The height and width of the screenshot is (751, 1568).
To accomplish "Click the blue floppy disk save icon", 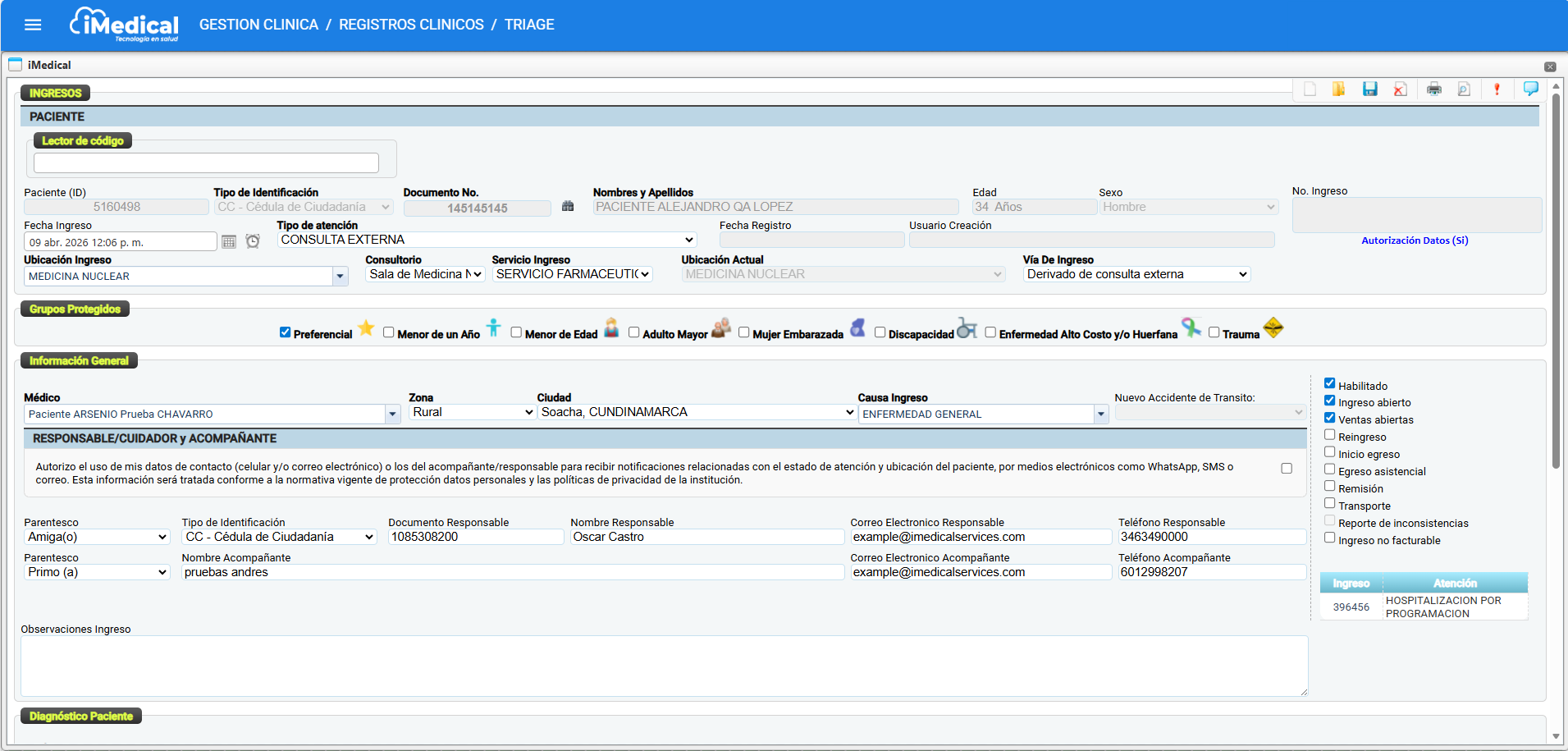I will pyautogui.click(x=1369, y=89).
